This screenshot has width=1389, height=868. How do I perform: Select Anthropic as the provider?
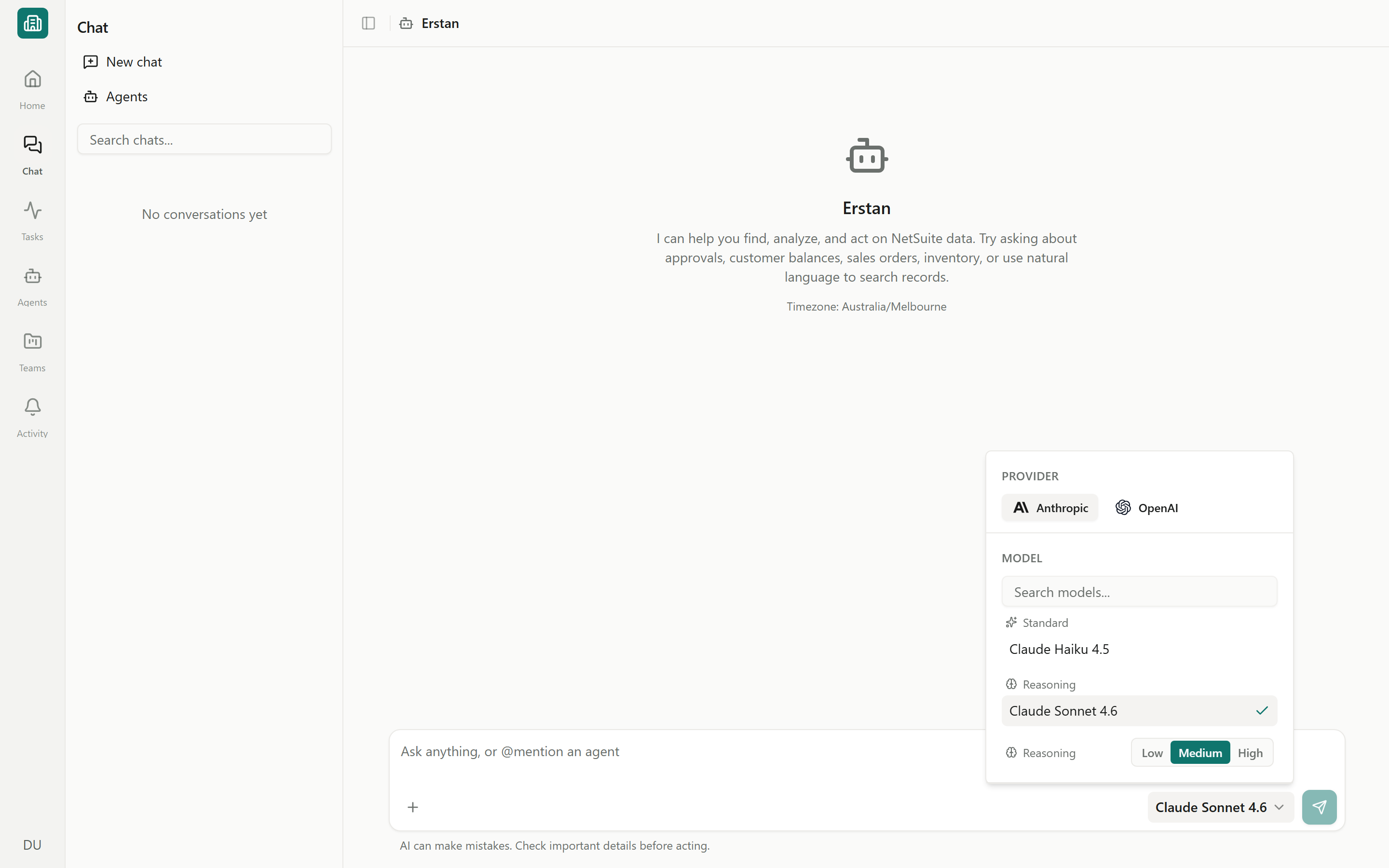[x=1050, y=507]
